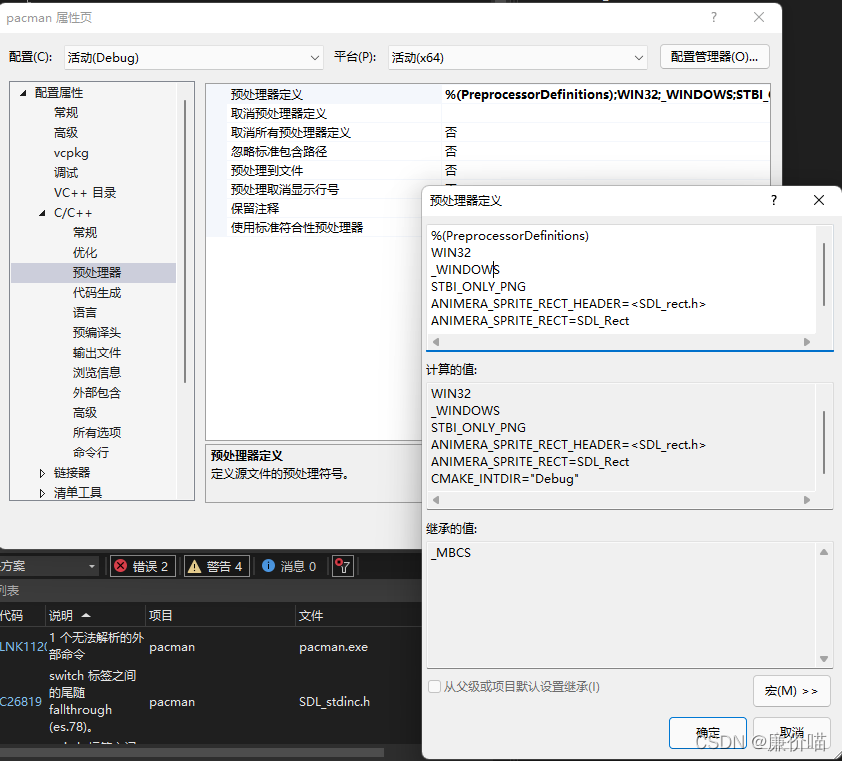The height and width of the screenshot is (761, 842).
Task: Click 配置管理器(O)... button
Action: click(x=715, y=57)
